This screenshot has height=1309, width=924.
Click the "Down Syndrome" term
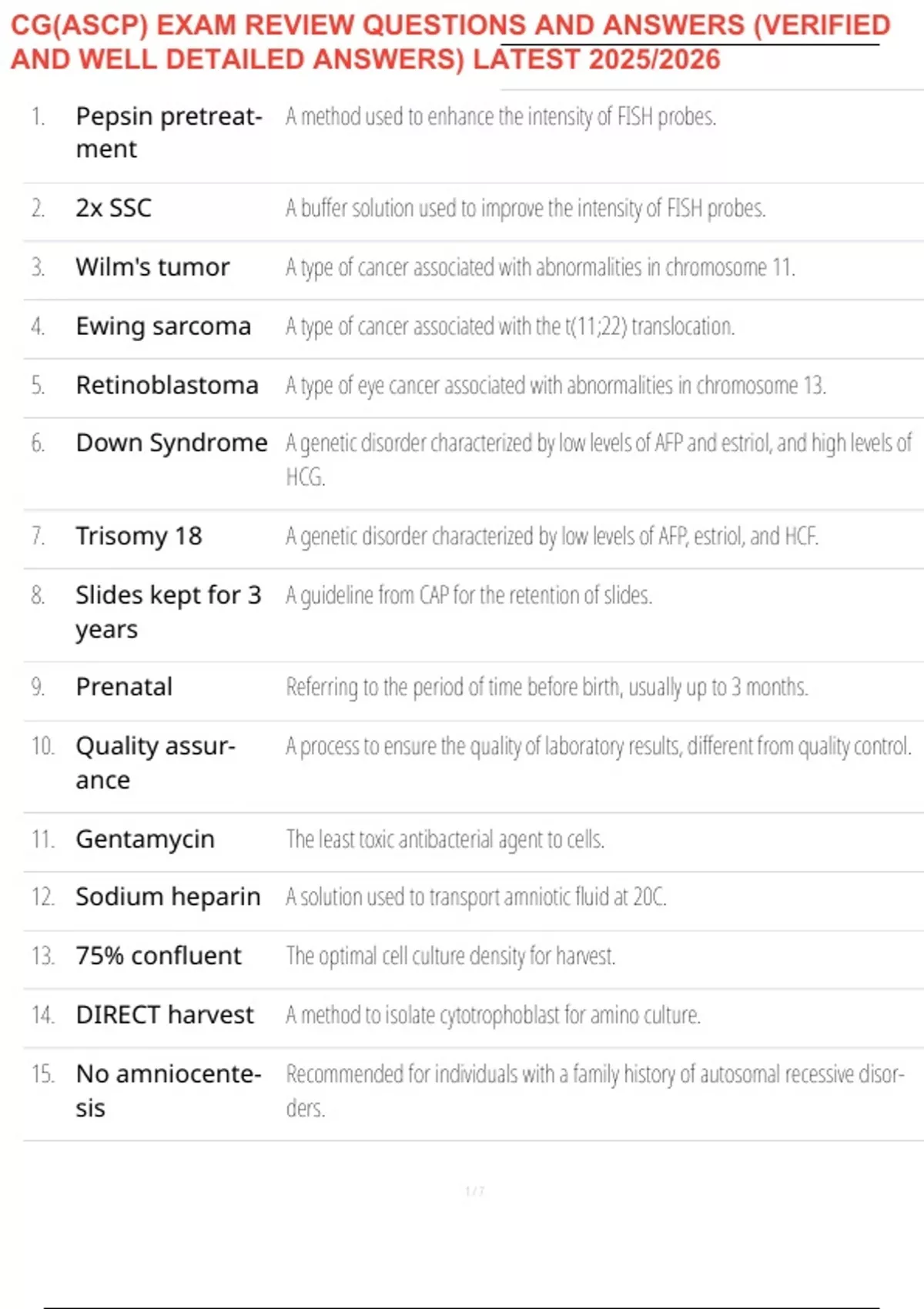tap(172, 444)
